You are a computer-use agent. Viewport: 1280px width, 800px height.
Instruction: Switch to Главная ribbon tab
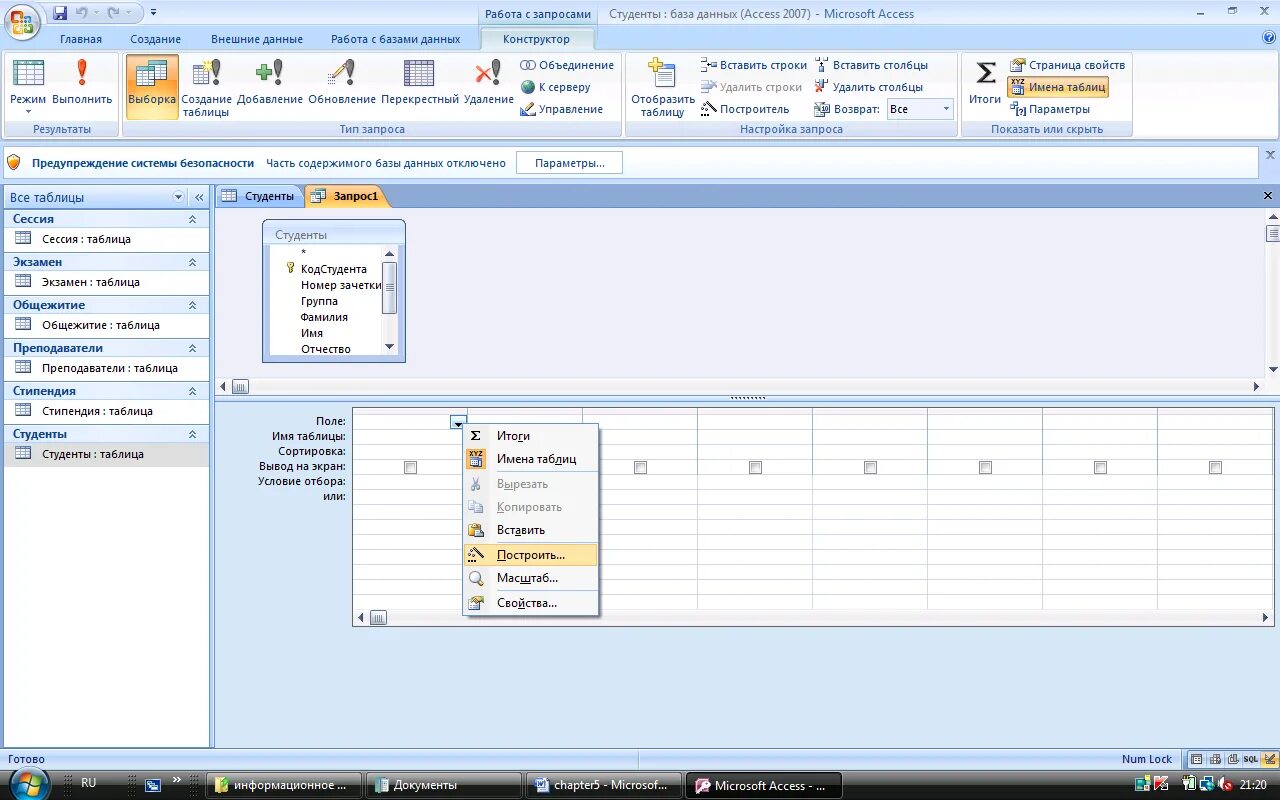[81, 39]
